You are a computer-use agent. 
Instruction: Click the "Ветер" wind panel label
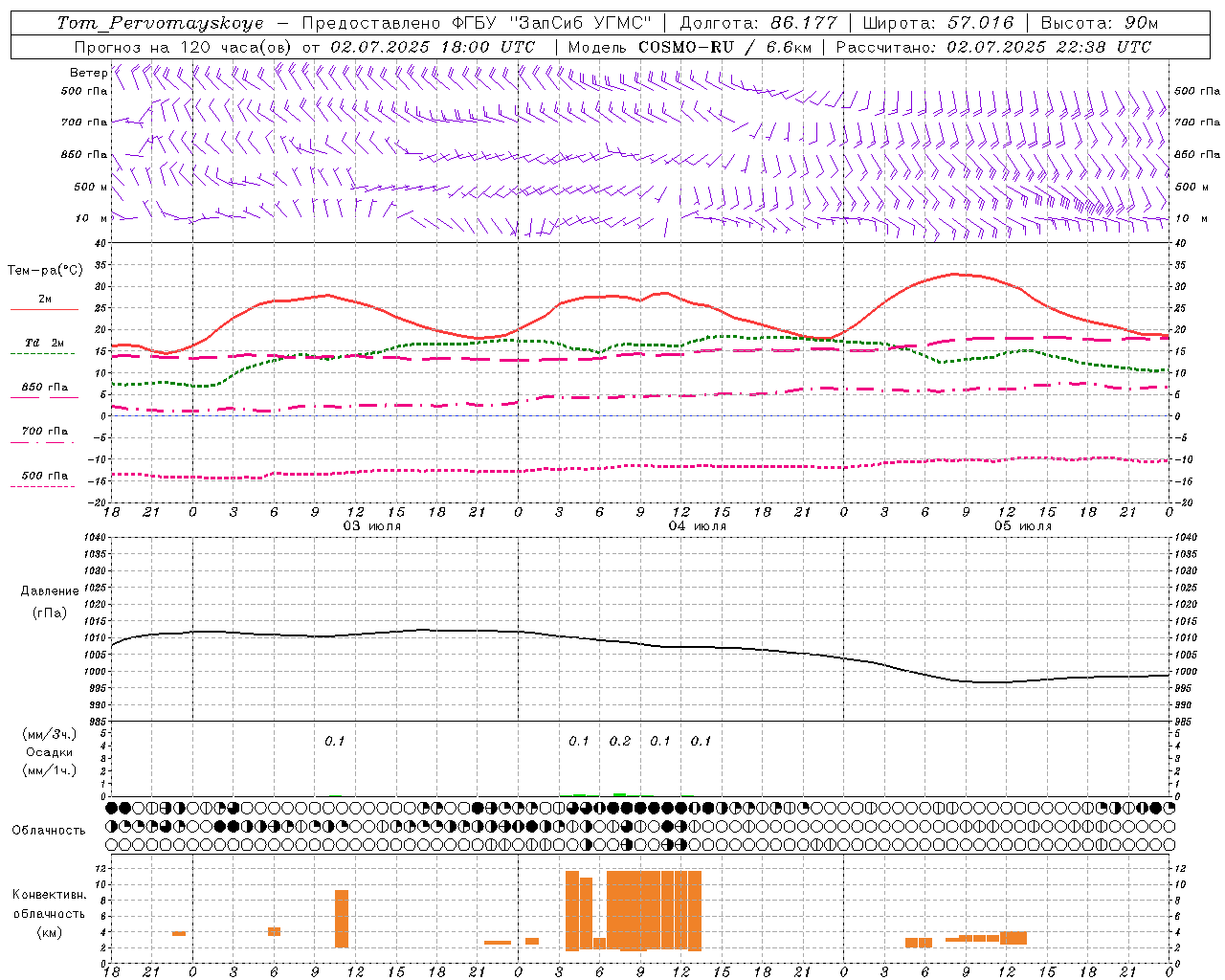tap(88, 73)
